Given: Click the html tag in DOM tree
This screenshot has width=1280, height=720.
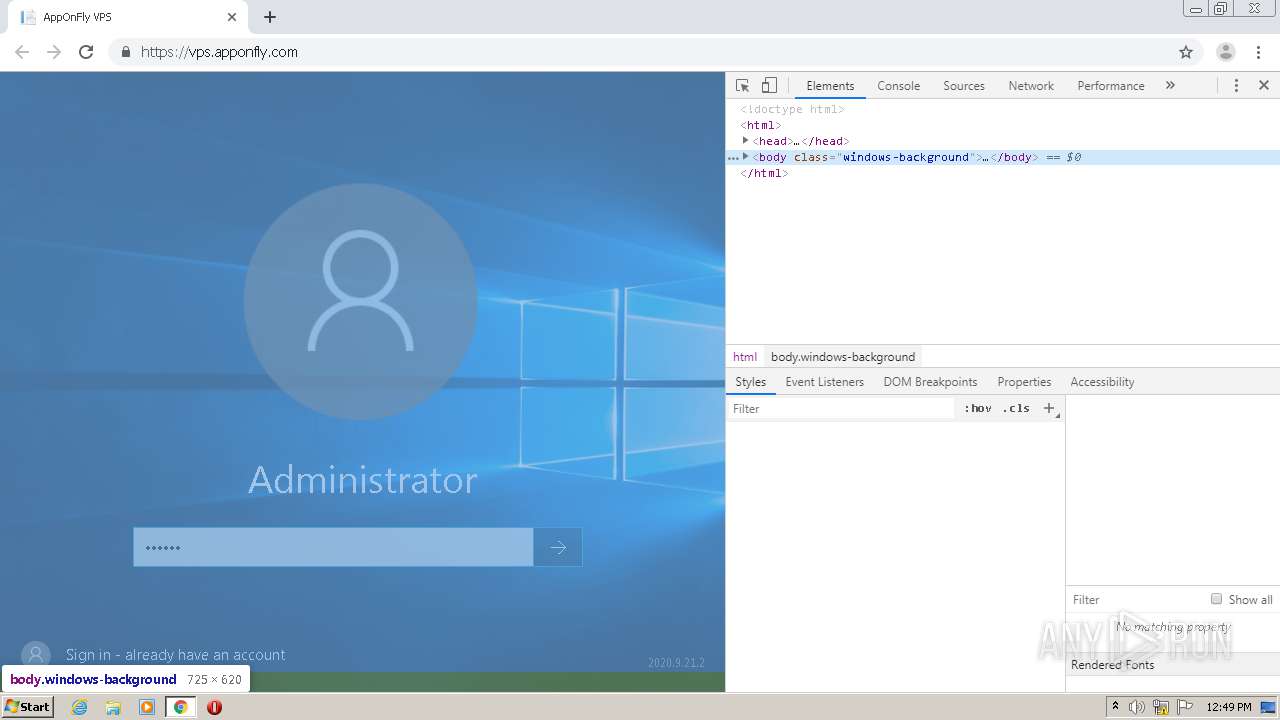Looking at the screenshot, I should 761,125.
